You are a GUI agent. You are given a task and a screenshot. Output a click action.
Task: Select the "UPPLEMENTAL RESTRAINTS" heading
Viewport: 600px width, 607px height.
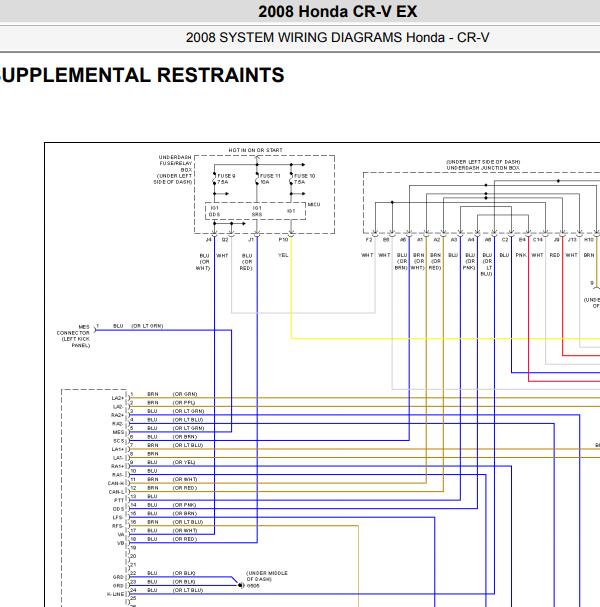142,75
